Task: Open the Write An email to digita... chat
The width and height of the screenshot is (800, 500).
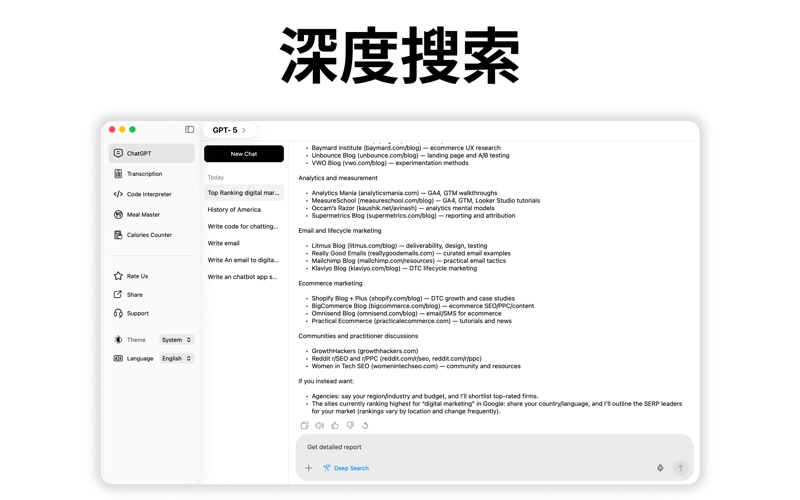Action: point(244,260)
